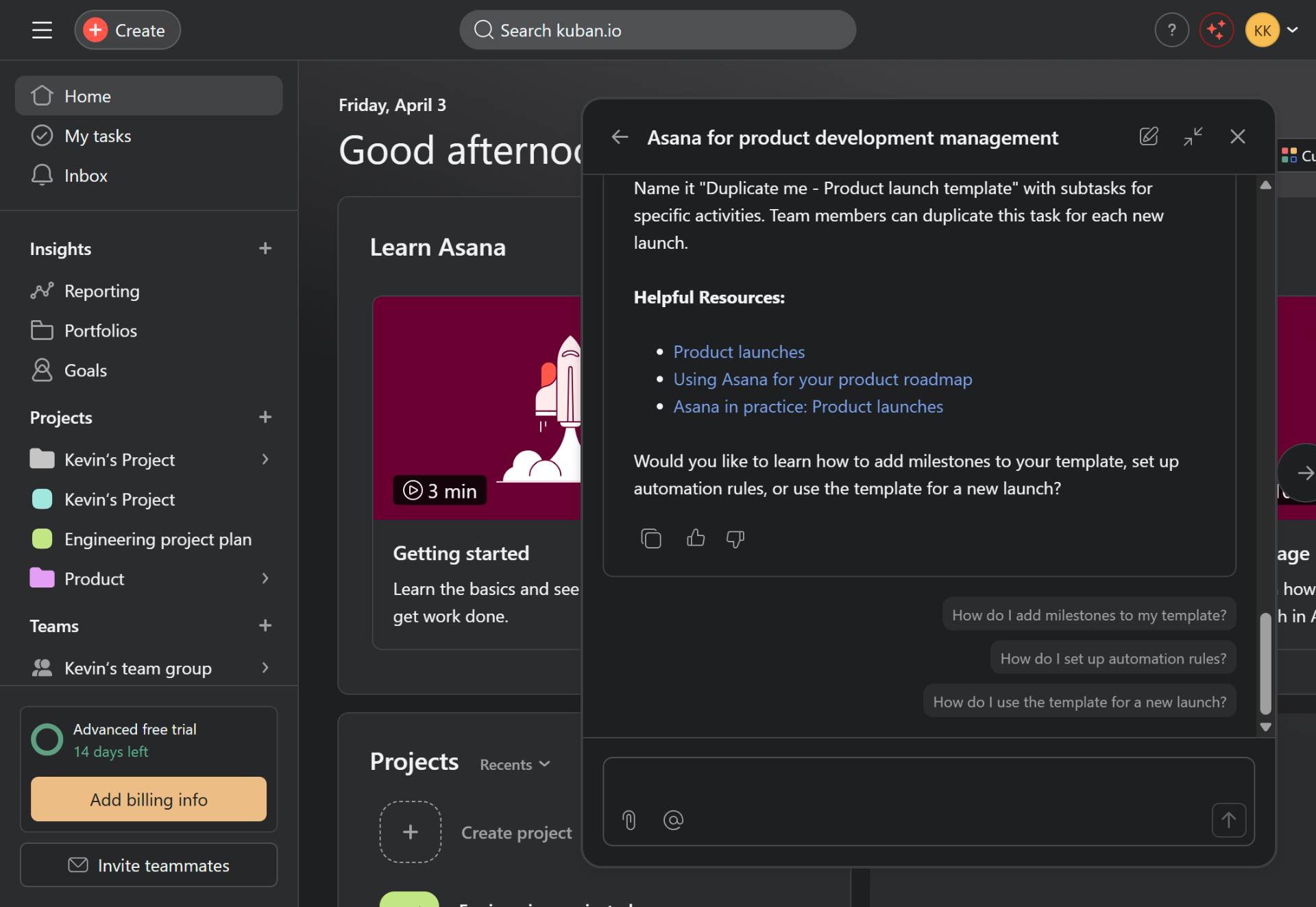The width and height of the screenshot is (1316, 907).
Task: Open the KK profile avatar menu
Action: click(x=1262, y=30)
